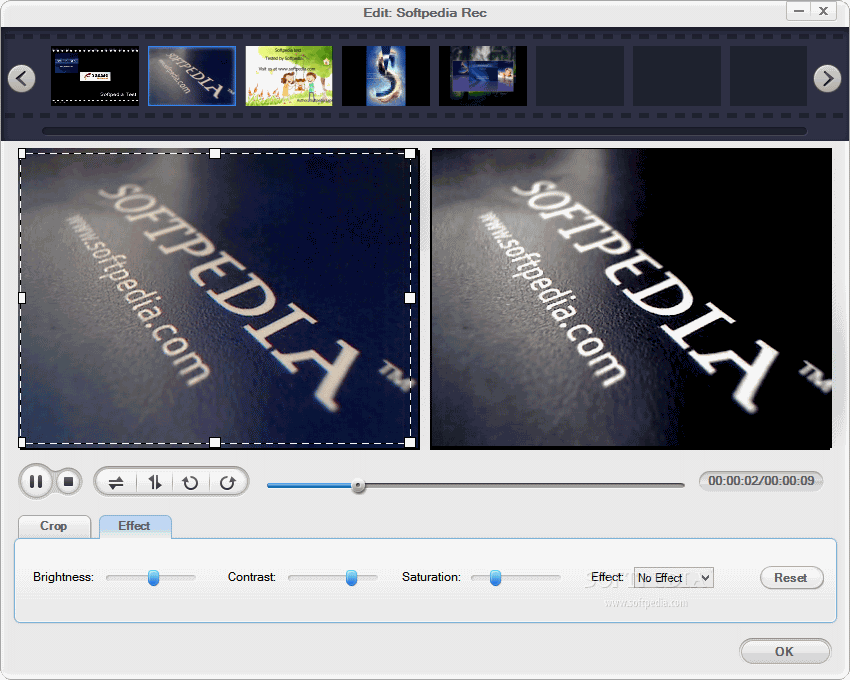Stop the video playback
Image resolution: width=850 pixels, height=680 pixels.
click(68, 482)
